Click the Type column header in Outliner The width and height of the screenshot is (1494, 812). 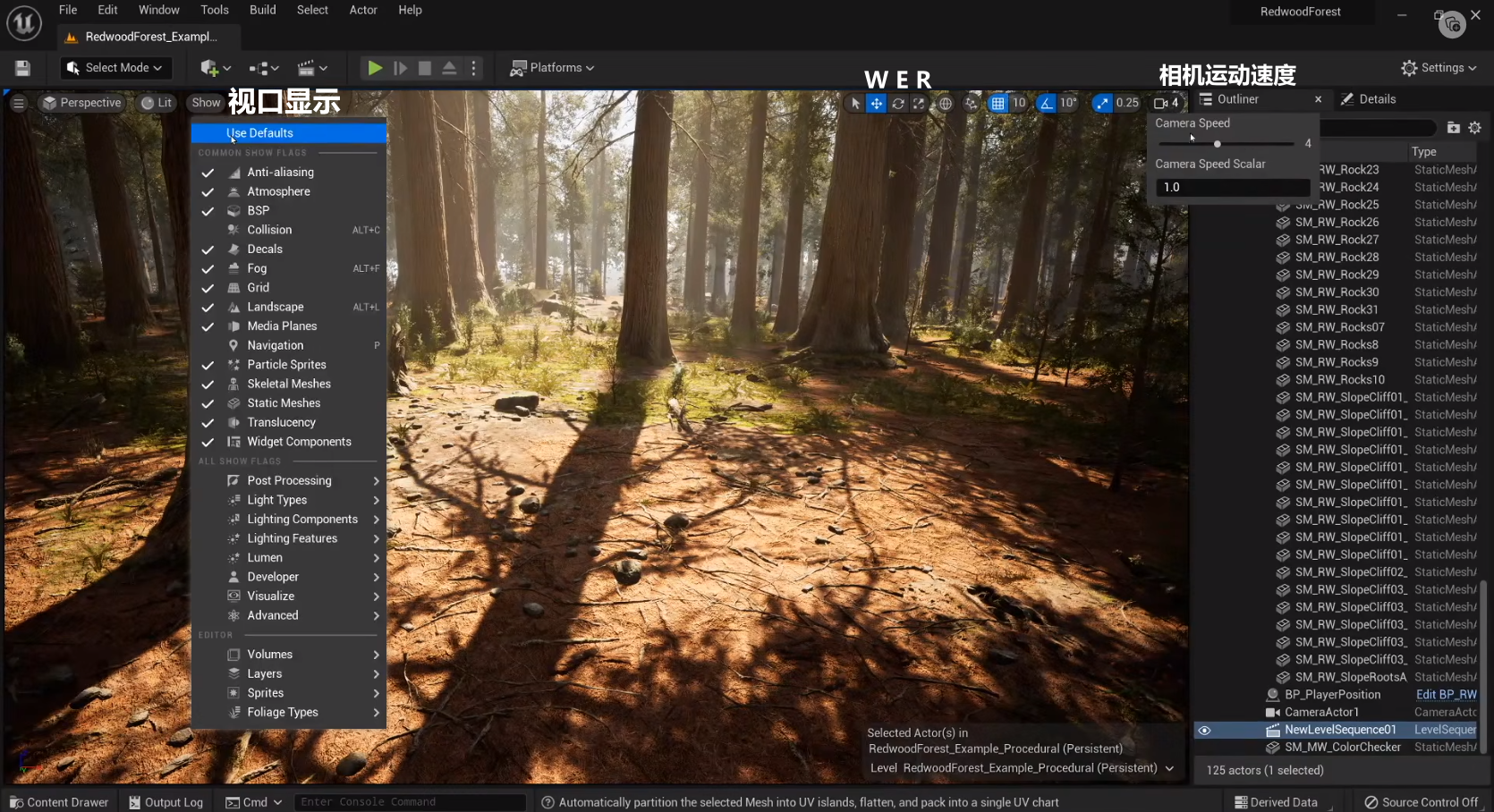(1424, 152)
